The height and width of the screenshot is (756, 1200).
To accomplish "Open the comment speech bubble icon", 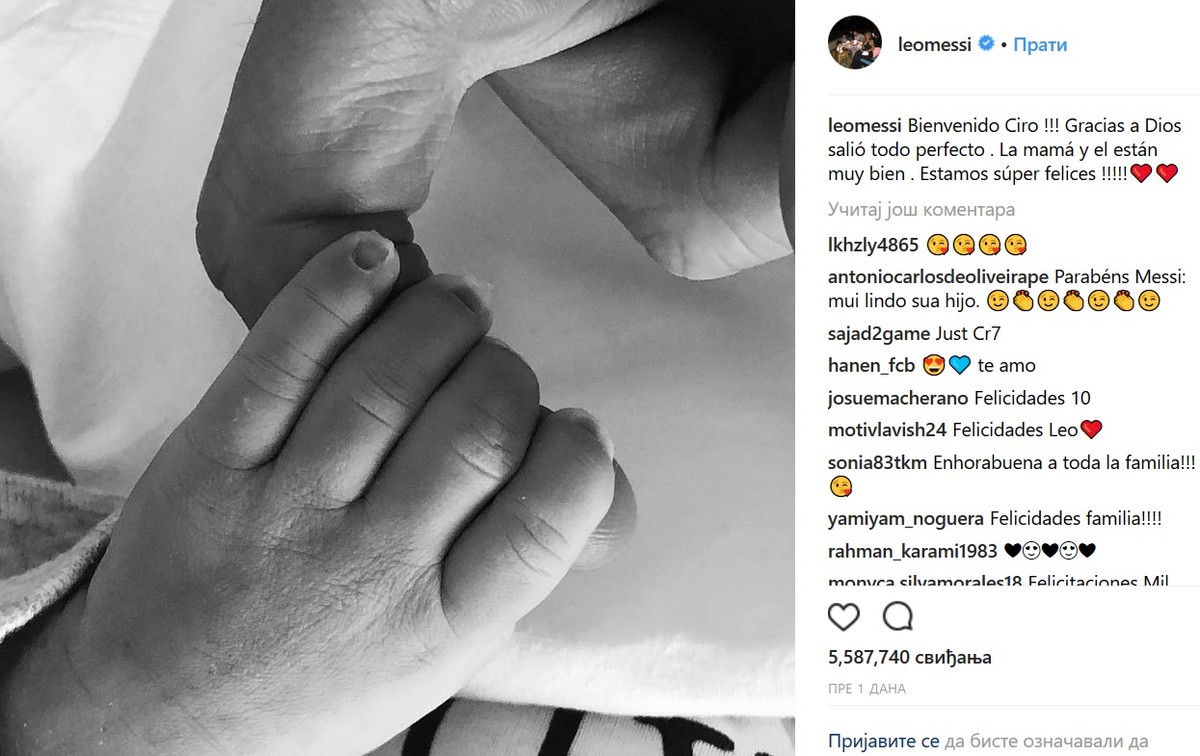I will [x=898, y=616].
